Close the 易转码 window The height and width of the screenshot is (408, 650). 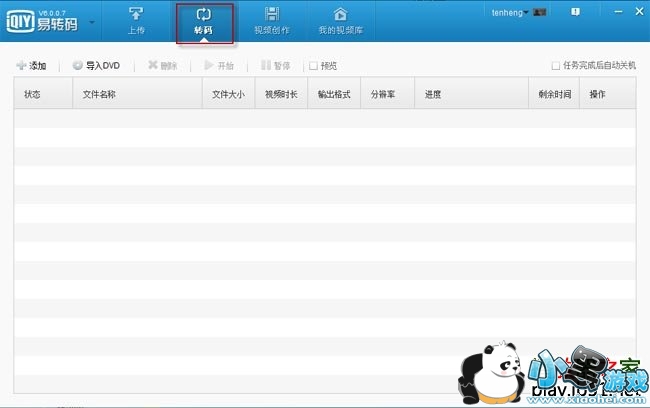click(639, 12)
